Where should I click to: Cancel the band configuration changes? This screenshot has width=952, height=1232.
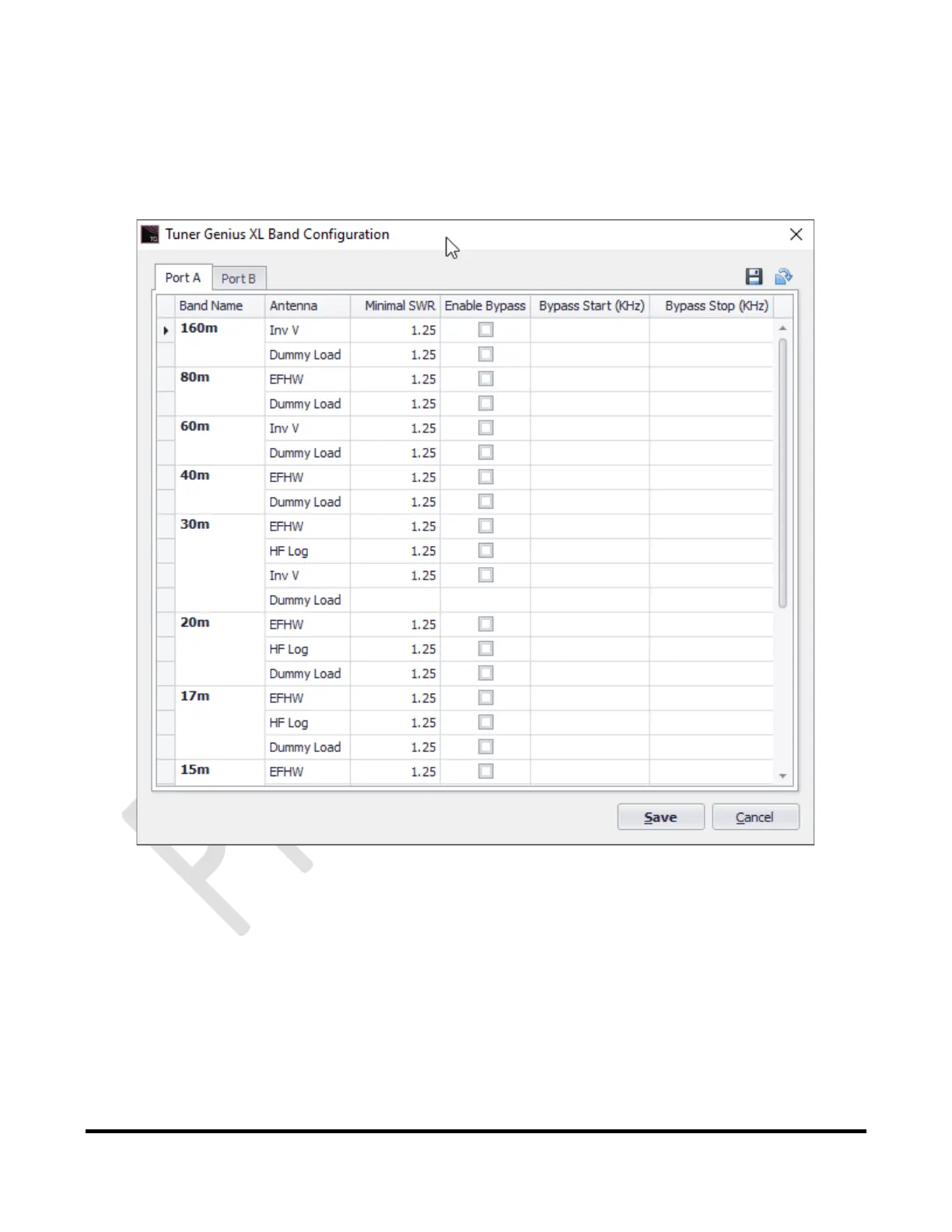(754, 817)
